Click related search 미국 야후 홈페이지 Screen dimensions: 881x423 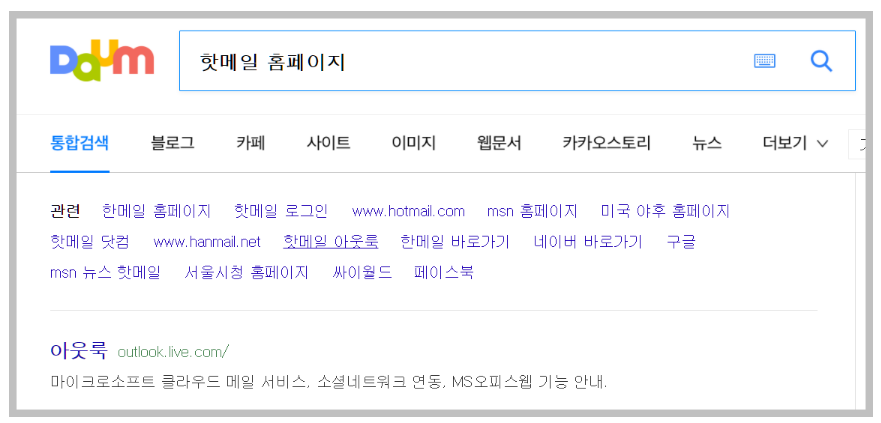pos(665,211)
